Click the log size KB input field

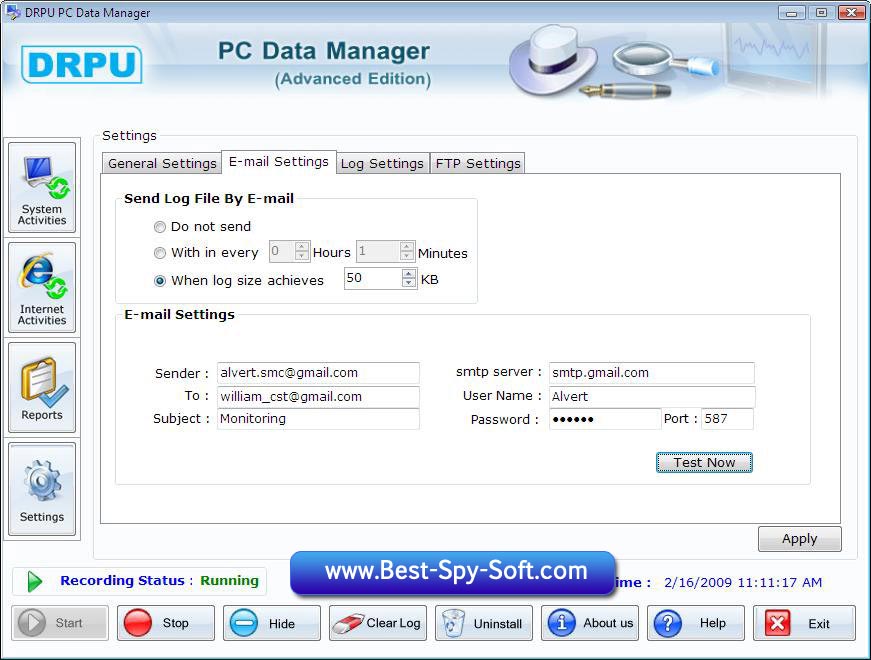(x=373, y=278)
